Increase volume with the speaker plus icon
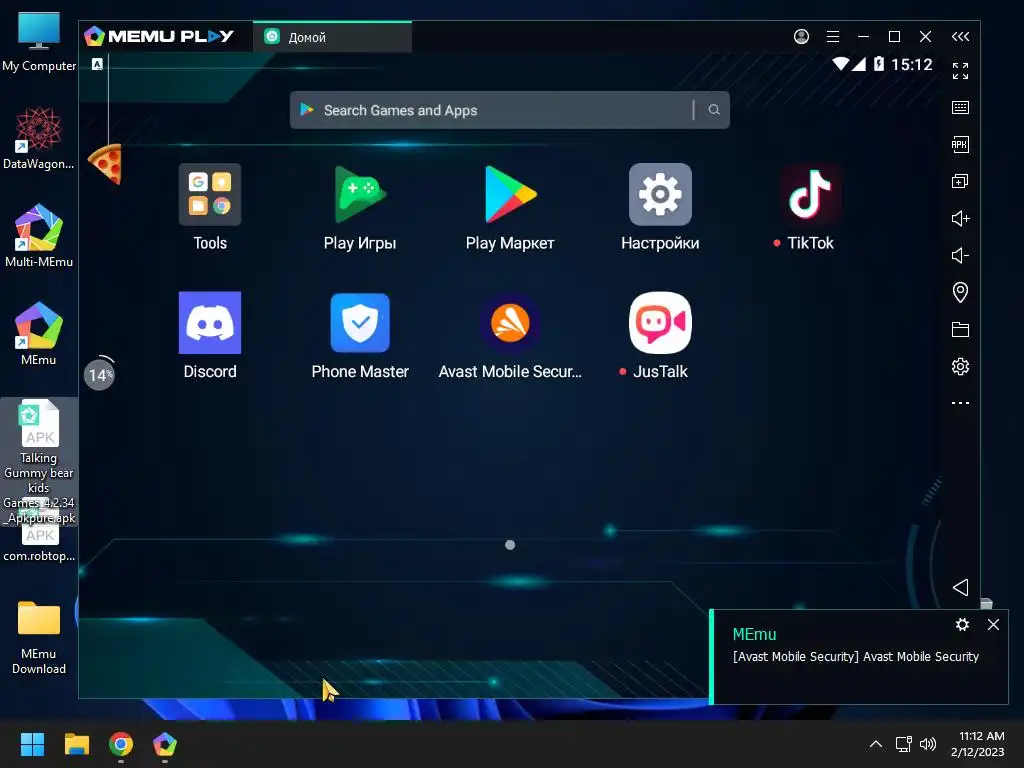The height and width of the screenshot is (768, 1024). tap(960, 218)
